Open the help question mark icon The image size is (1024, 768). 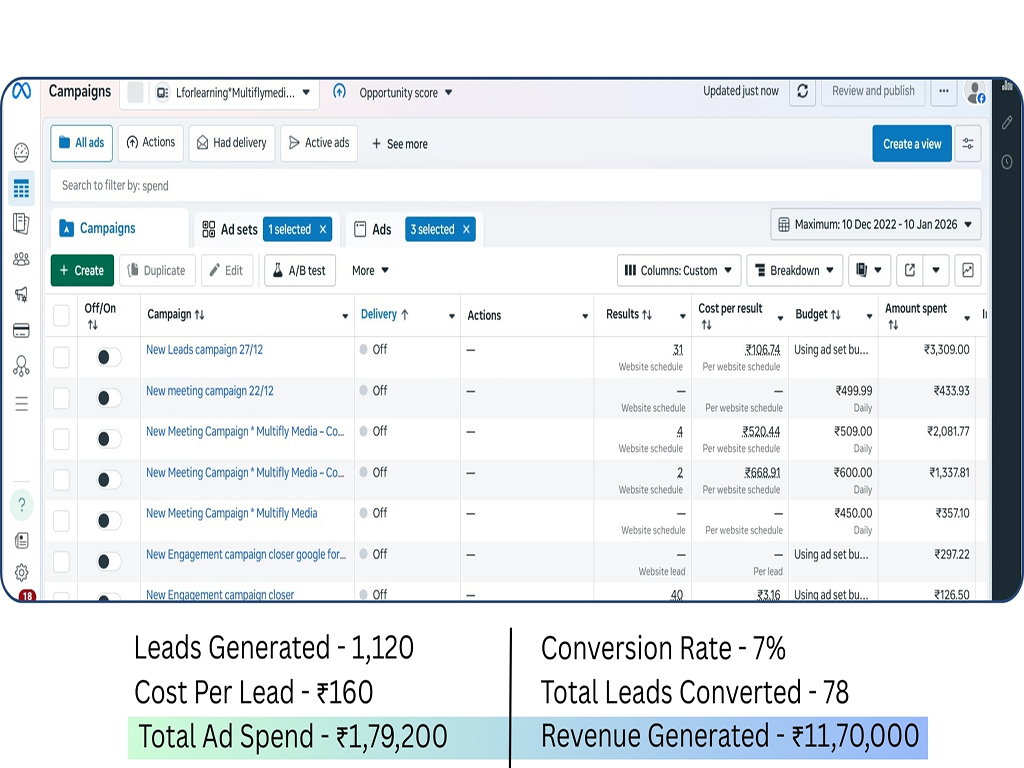click(21, 505)
